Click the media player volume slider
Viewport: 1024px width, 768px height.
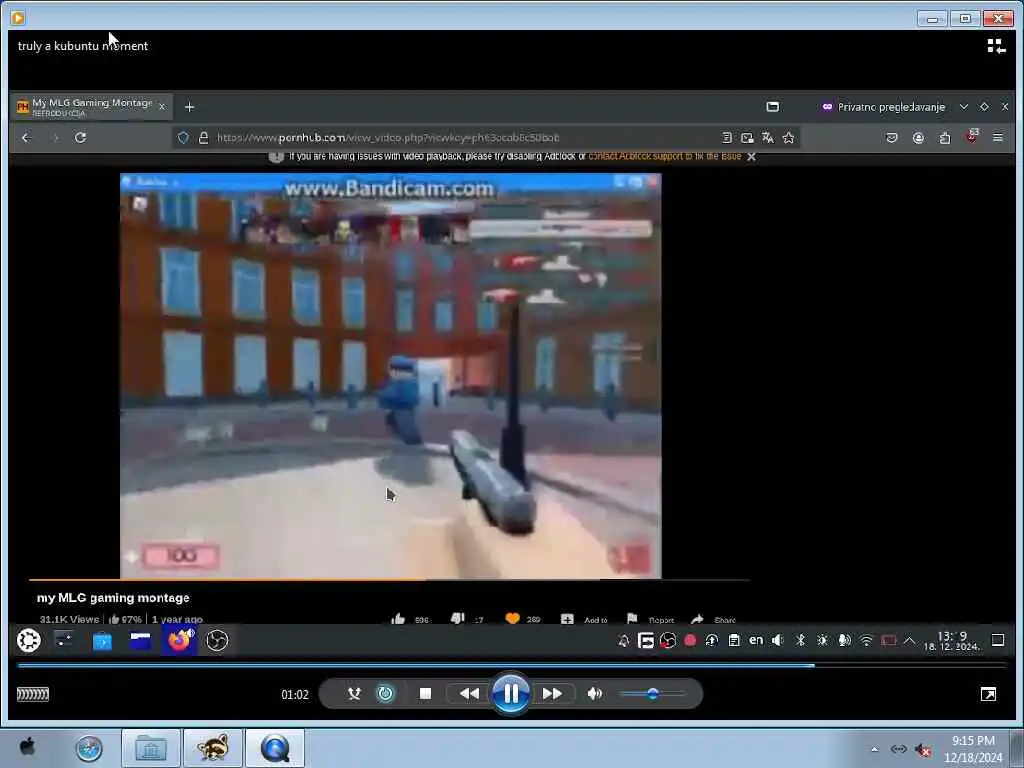[x=652, y=694]
